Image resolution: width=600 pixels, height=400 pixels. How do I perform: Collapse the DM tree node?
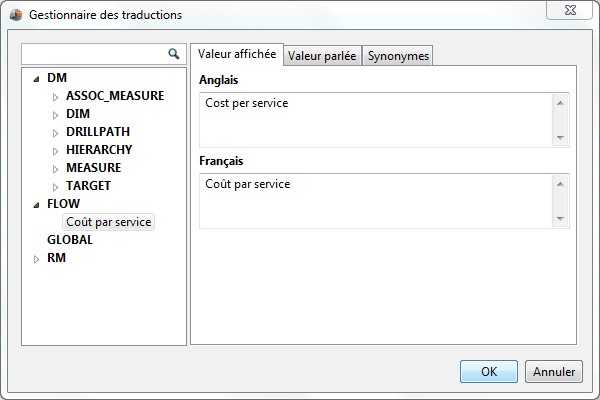37,78
